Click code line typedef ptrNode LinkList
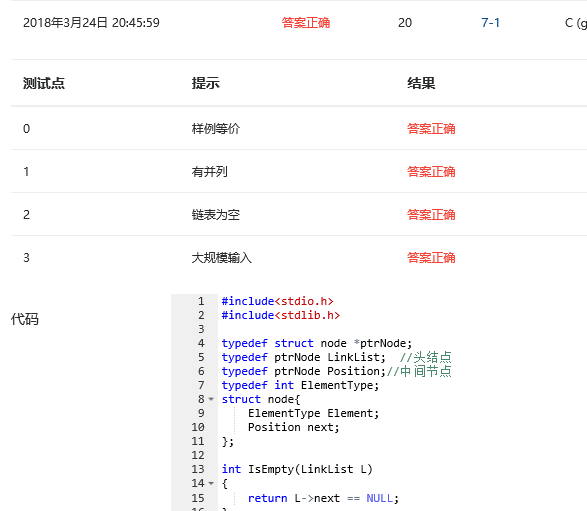This screenshot has height=511, width=587. click(304, 357)
